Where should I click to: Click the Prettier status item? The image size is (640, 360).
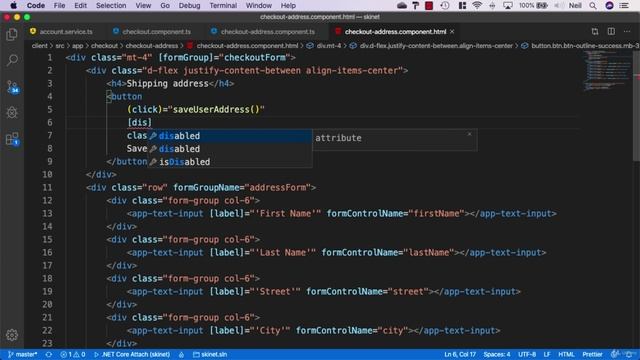click(592, 354)
